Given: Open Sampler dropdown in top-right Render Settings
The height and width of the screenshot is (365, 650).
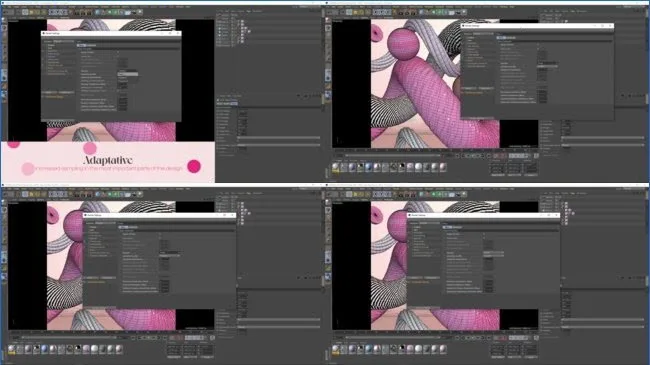Looking at the screenshot, I should [547, 63].
